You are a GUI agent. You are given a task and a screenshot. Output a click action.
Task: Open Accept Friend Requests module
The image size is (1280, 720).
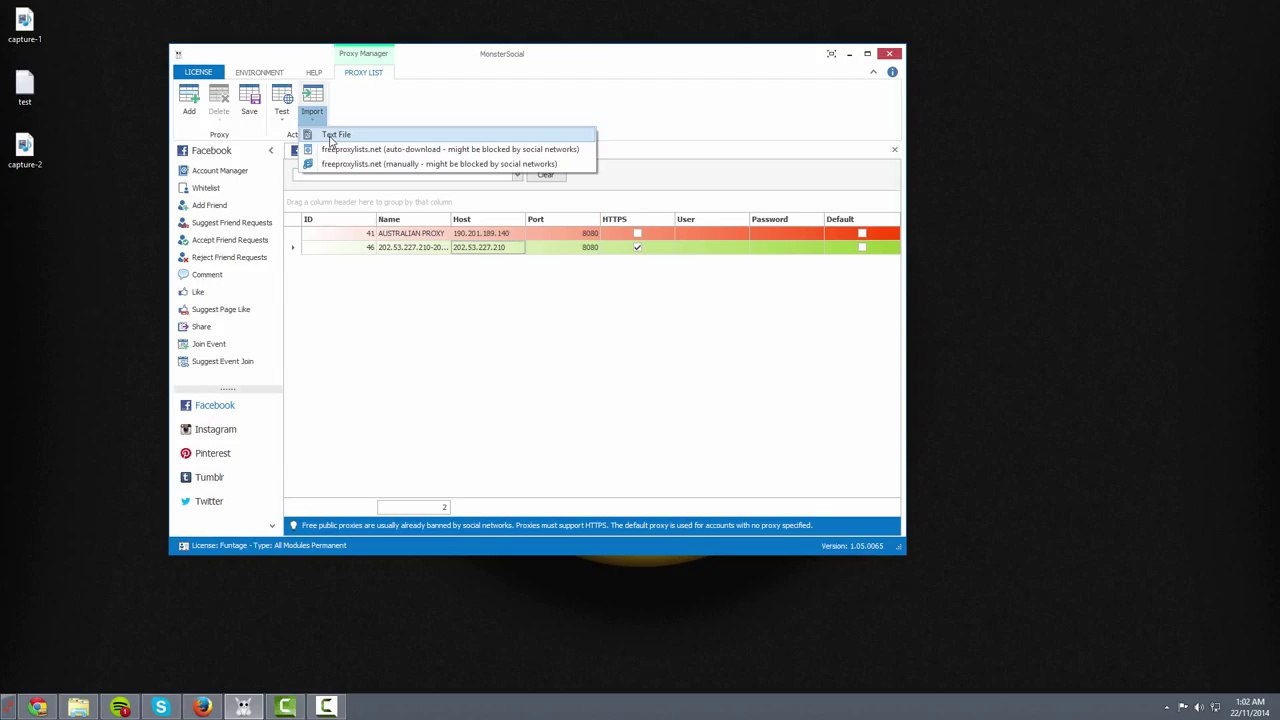(x=230, y=240)
